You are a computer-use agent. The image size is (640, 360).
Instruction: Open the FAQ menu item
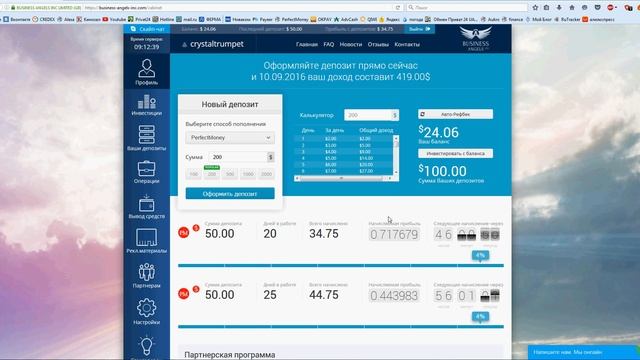click(329, 44)
